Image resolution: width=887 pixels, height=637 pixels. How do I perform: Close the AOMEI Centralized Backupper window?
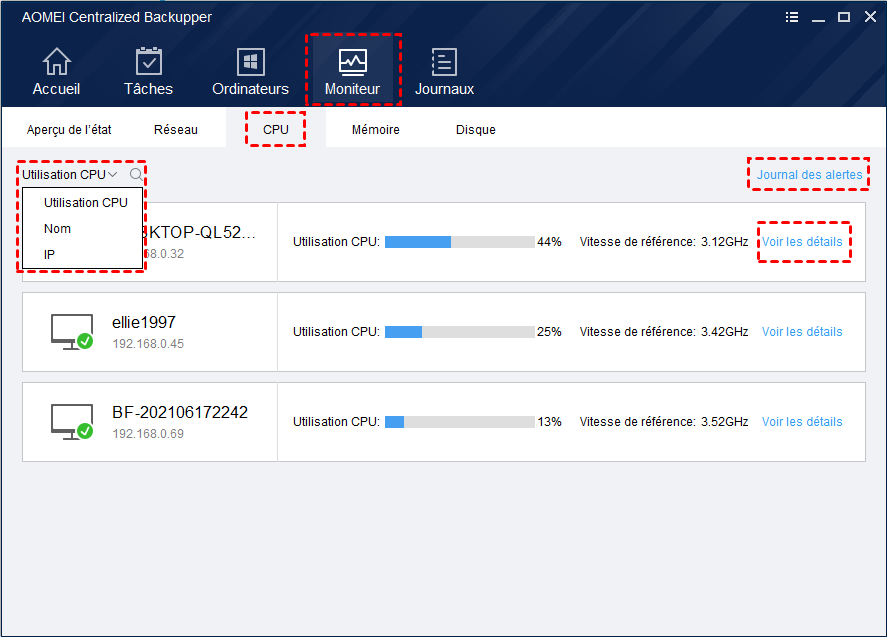click(x=870, y=17)
